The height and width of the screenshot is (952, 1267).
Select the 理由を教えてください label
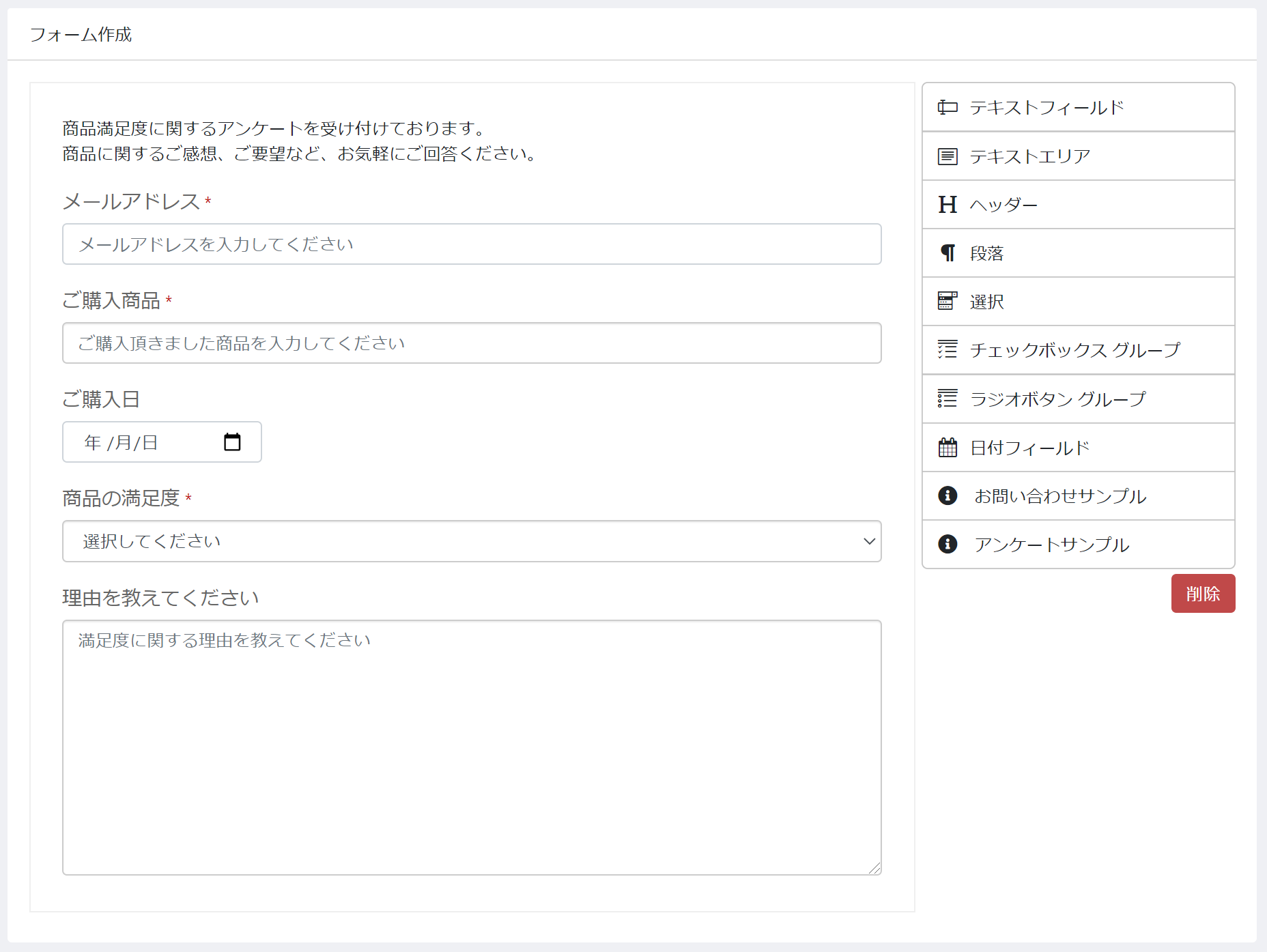160,598
